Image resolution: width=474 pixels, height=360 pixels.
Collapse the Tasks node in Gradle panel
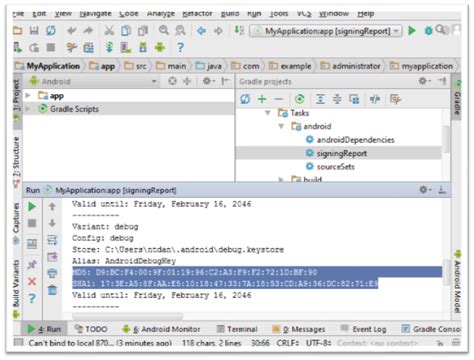[268, 113]
